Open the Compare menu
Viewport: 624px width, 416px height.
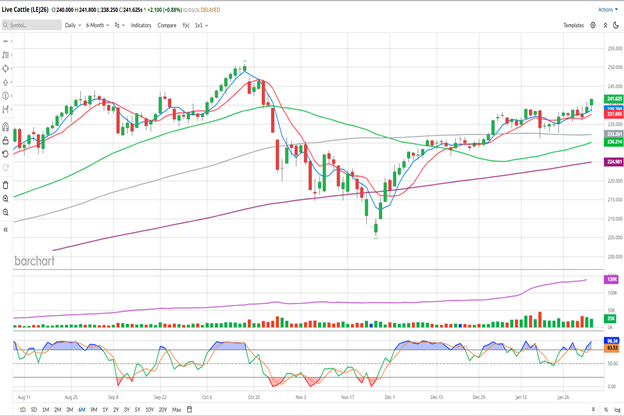tap(167, 25)
